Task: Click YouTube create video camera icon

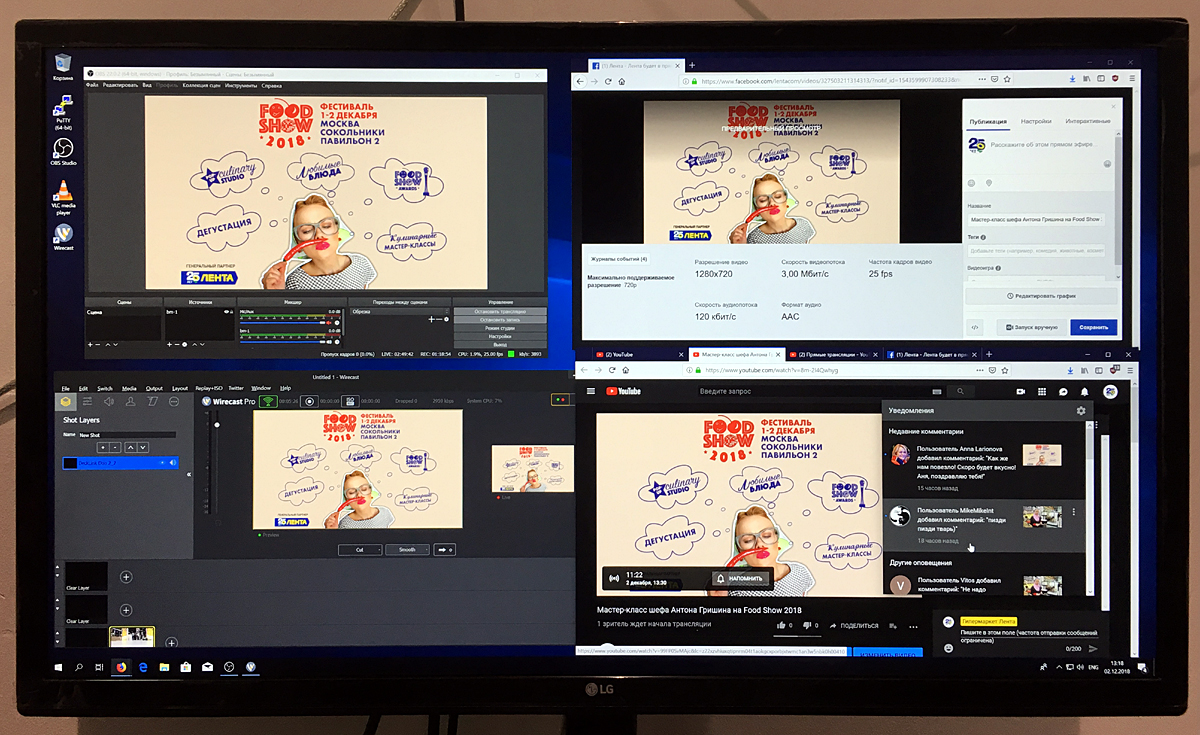Action: 1021,392
